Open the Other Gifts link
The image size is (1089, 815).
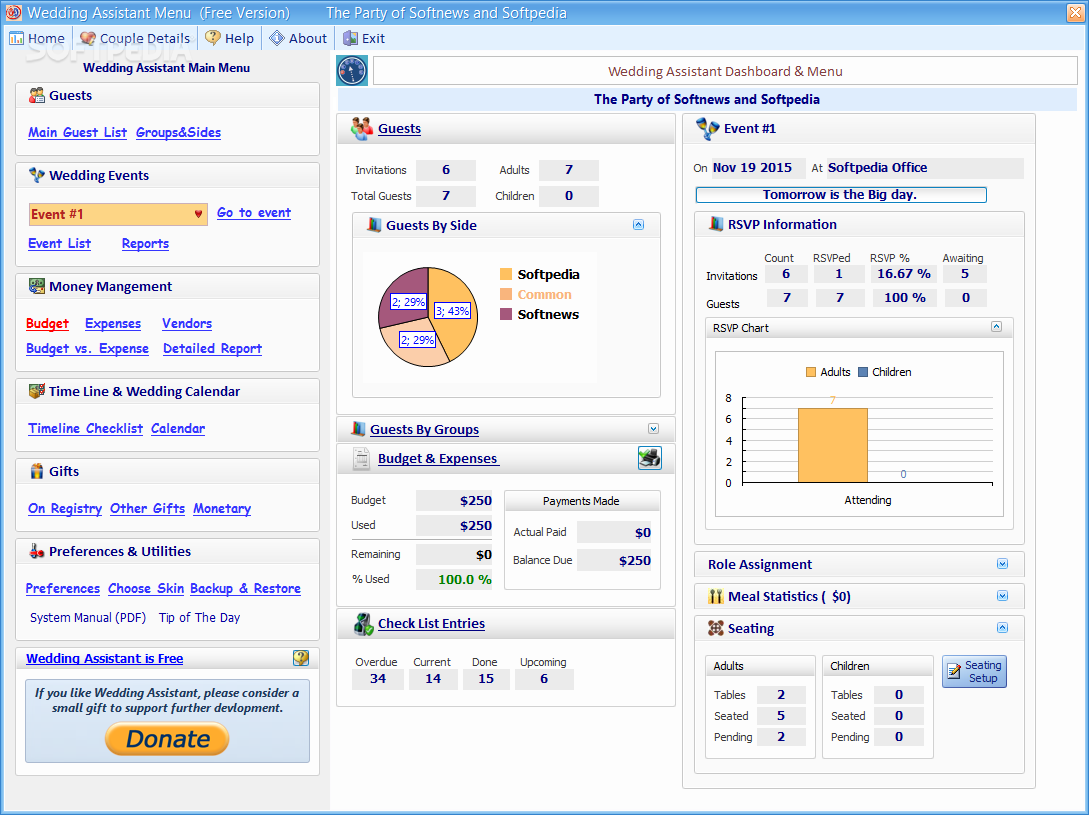(x=147, y=509)
